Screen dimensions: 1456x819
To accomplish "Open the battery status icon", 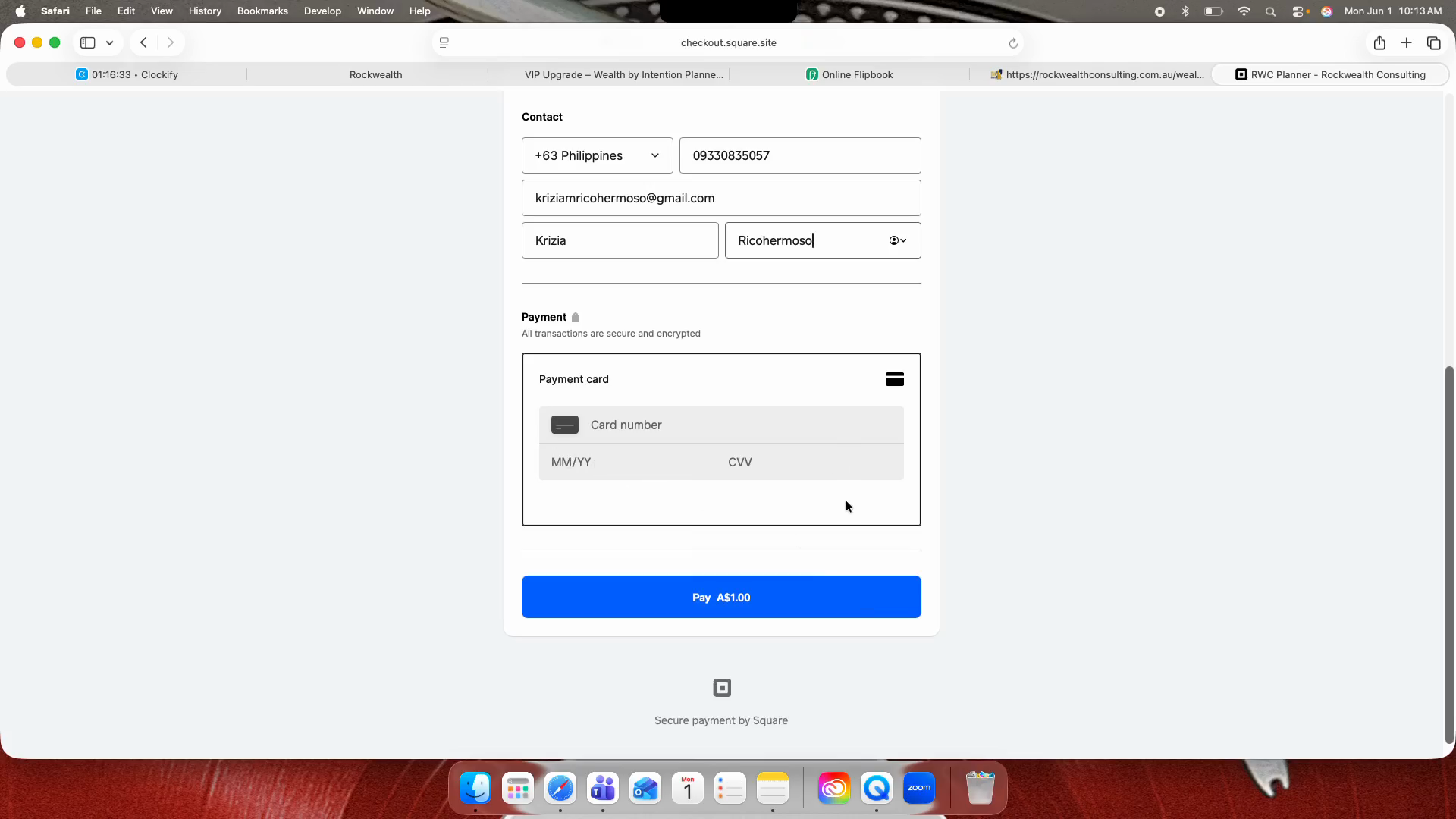I will click(1214, 11).
